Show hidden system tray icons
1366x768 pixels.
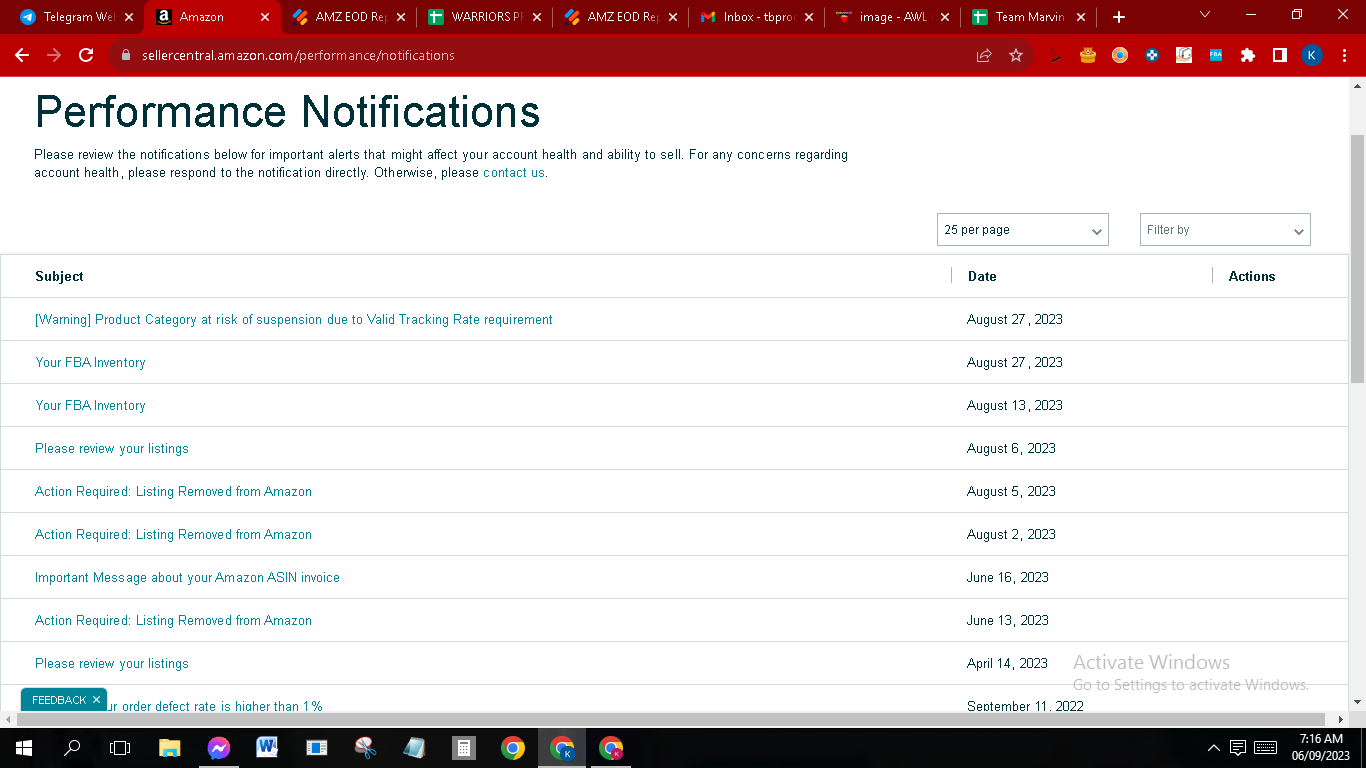(x=1214, y=748)
